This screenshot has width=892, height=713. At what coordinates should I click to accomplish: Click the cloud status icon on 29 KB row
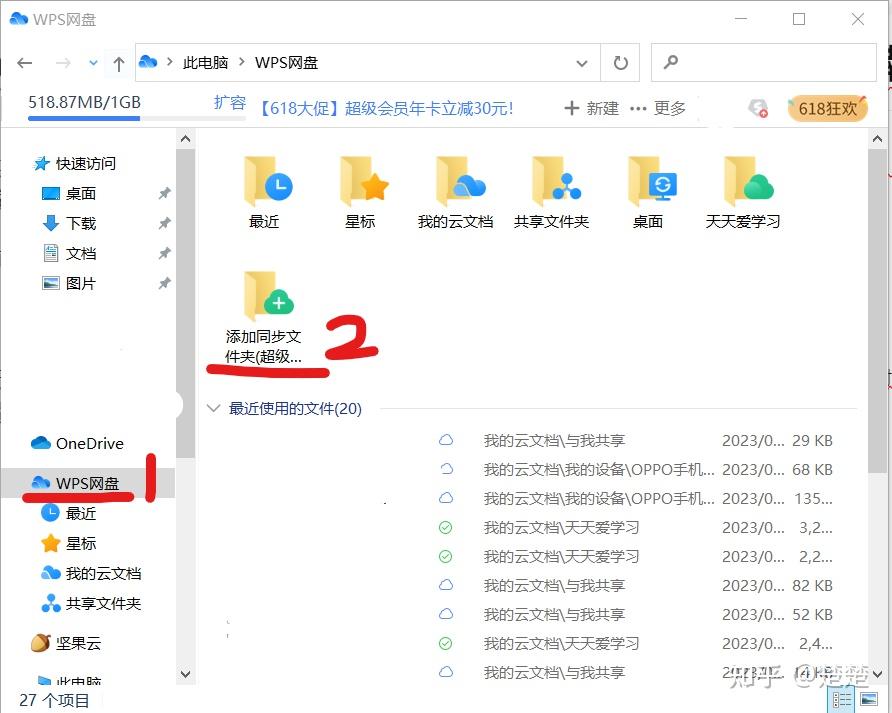447,440
